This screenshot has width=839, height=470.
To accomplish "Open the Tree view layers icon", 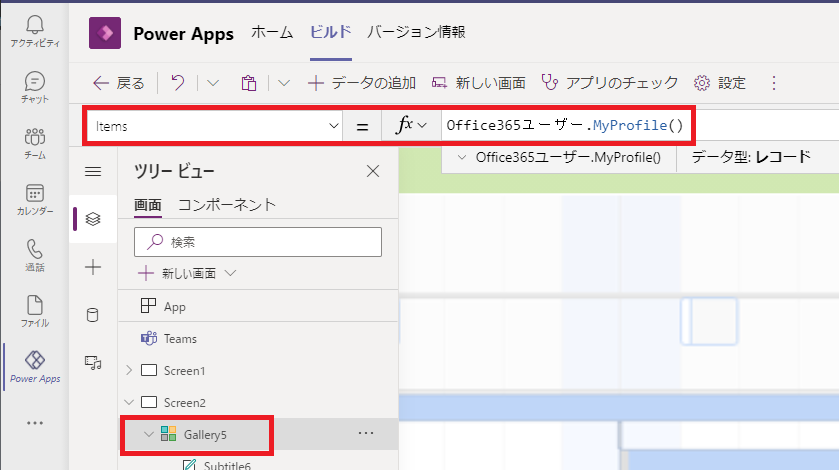I will click(x=93, y=219).
